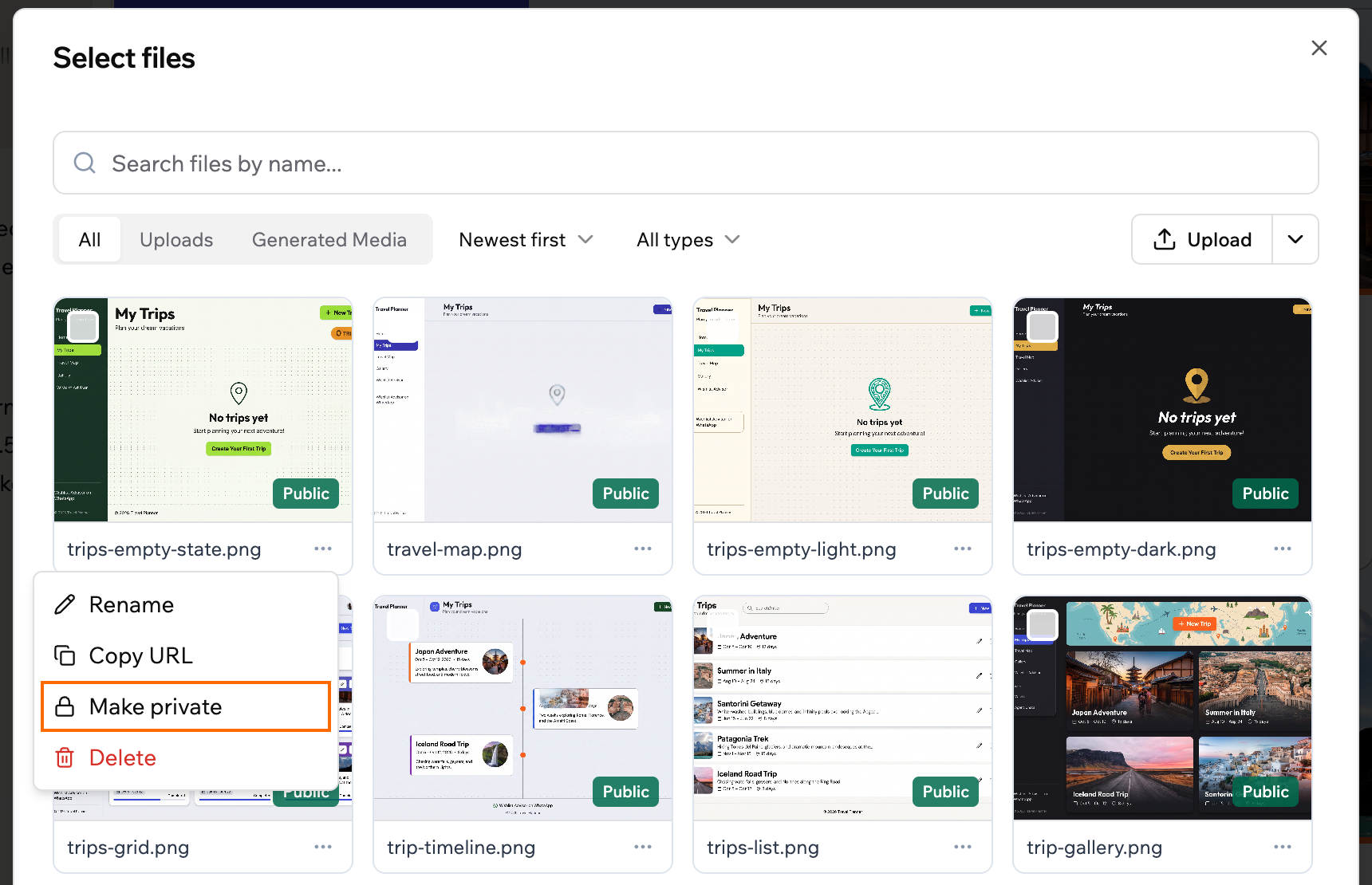Click Public badge on travel-map.png
This screenshot has height=885, width=1372.
[x=626, y=494]
